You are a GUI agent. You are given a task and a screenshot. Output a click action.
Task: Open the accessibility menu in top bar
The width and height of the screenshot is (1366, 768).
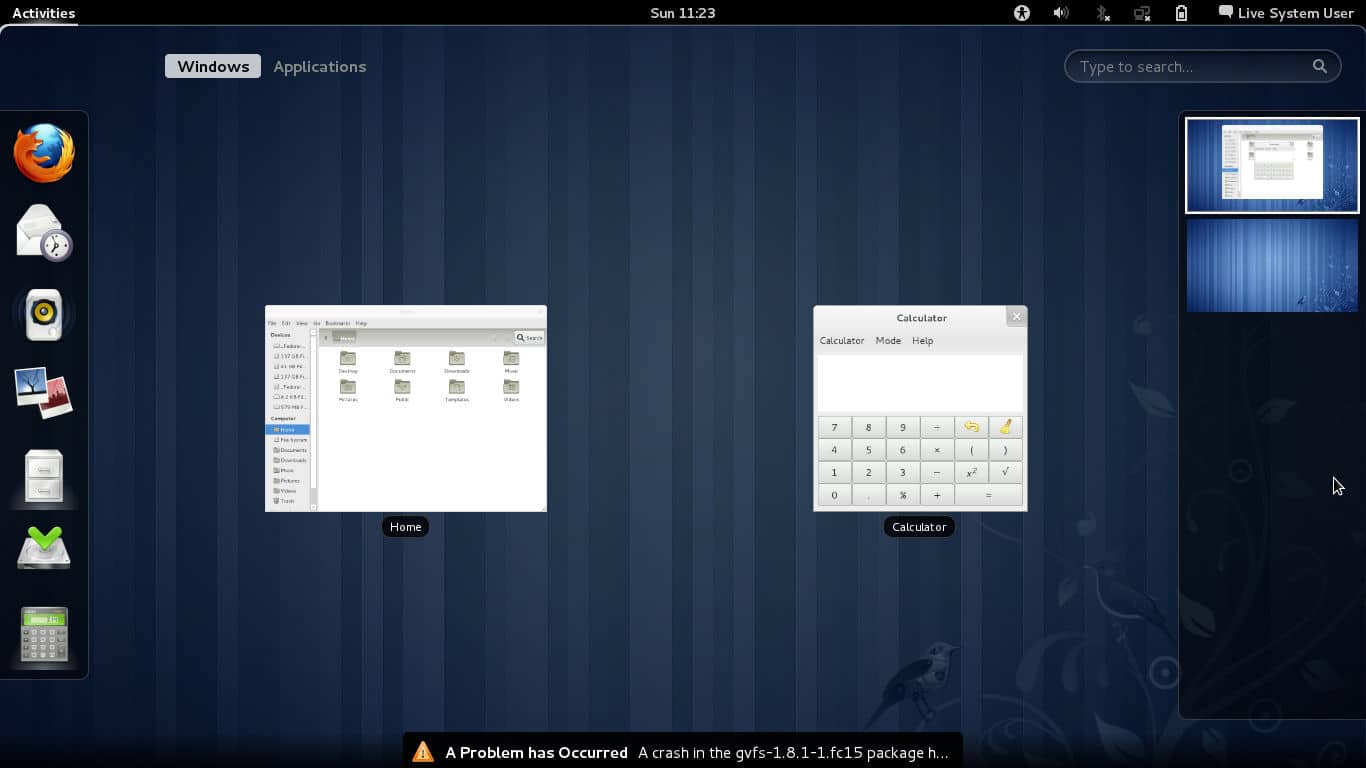click(x=1021, y=13)
